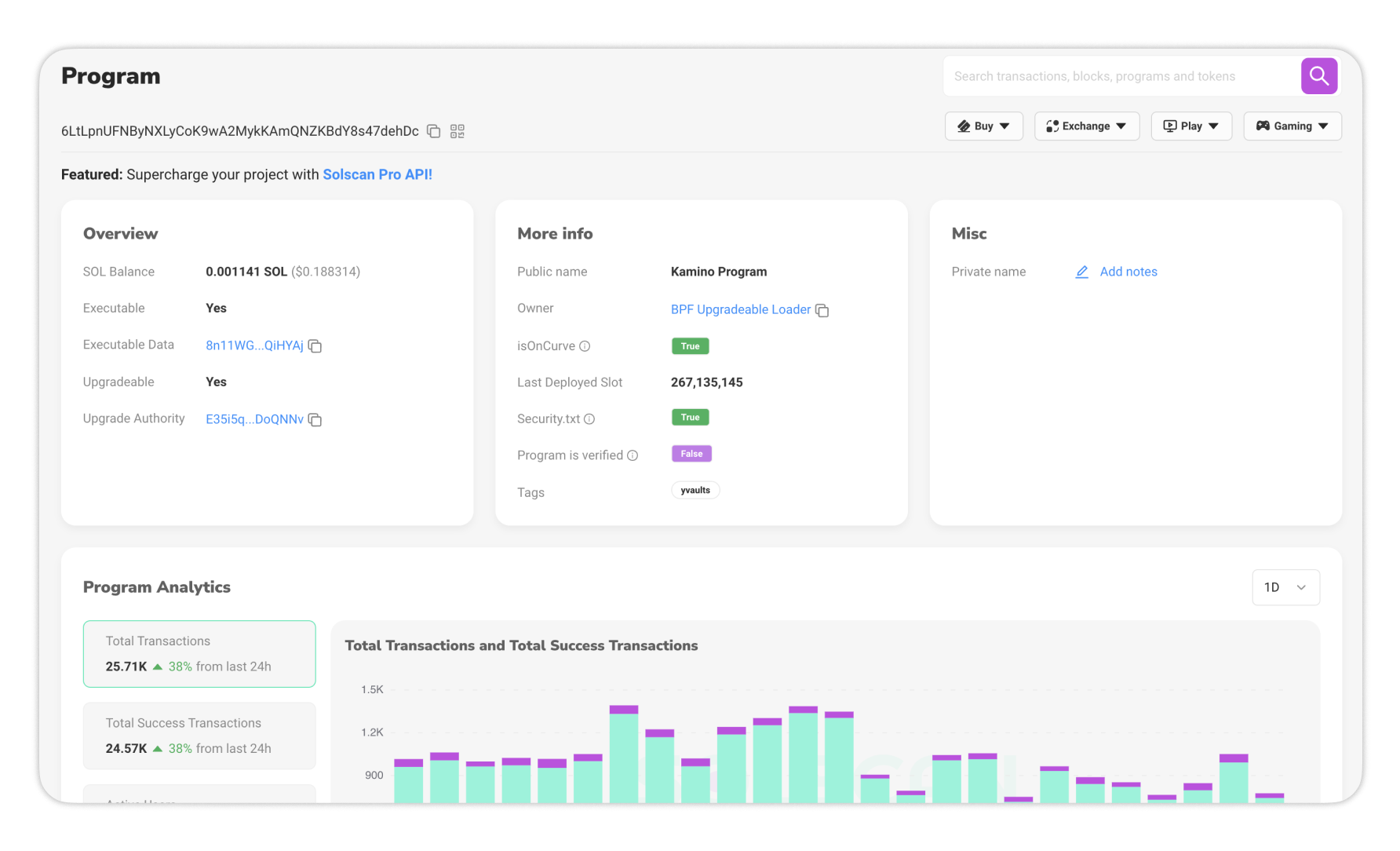Click the isOnCurve info icon

(x=585, y=346)
